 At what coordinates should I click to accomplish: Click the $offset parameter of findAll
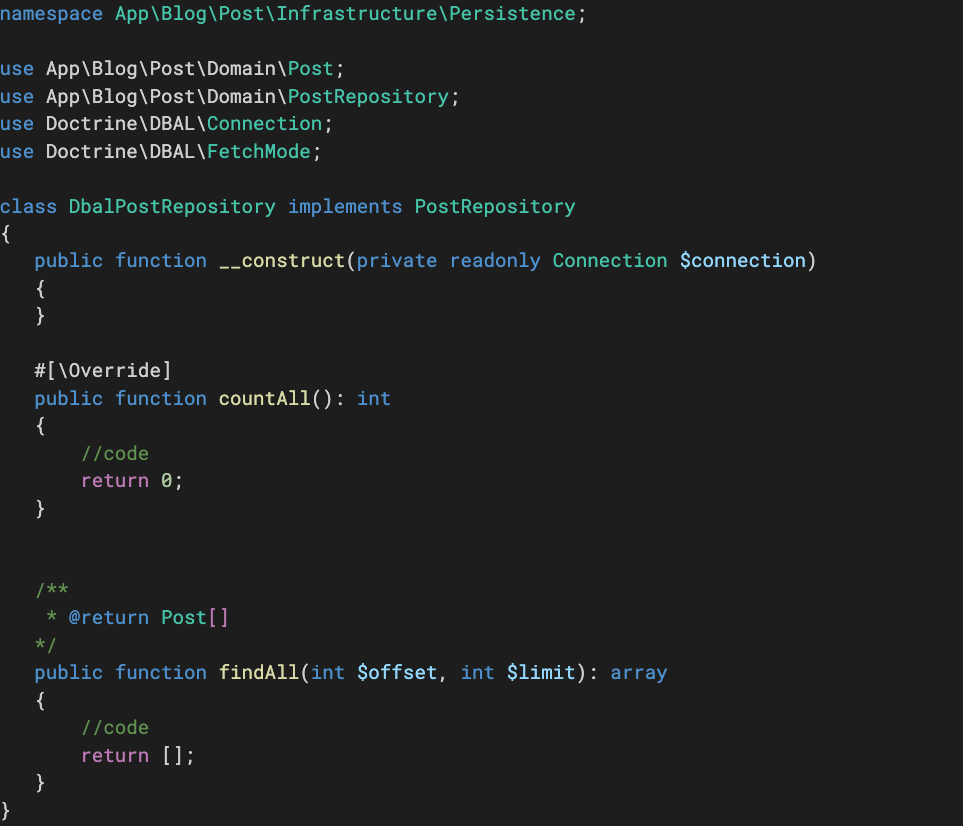click(x=397, y=673)
